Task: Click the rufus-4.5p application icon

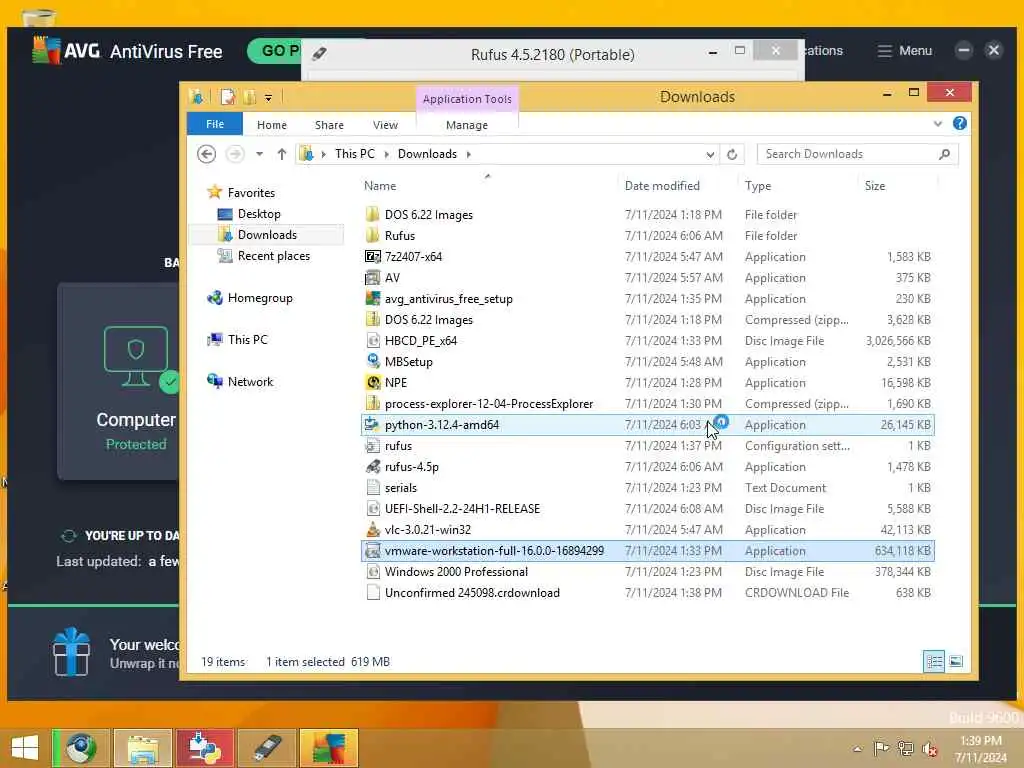Action: [372, 466]
